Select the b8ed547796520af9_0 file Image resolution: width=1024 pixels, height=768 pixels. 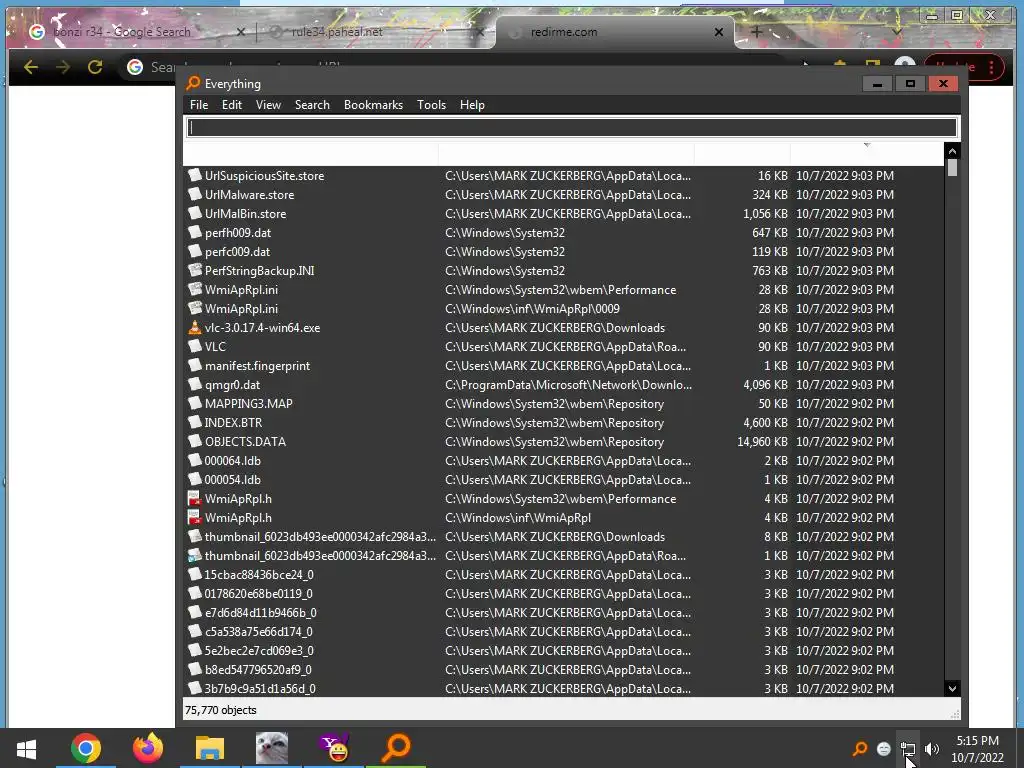tap(258, 669)
